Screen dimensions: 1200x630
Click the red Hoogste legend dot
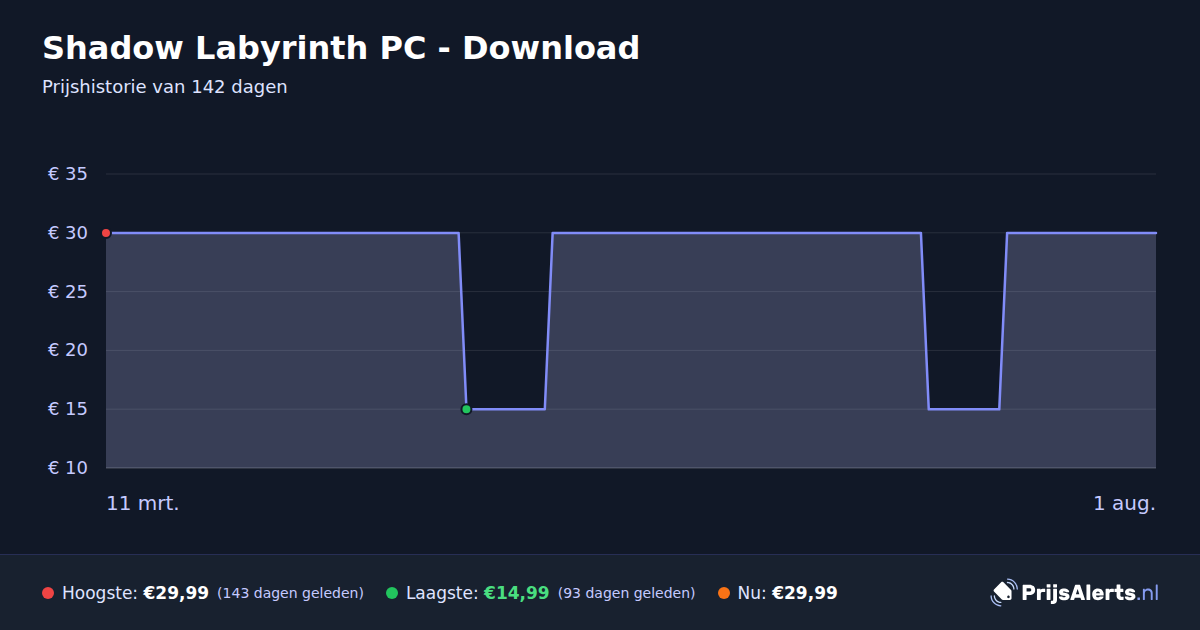48,593
